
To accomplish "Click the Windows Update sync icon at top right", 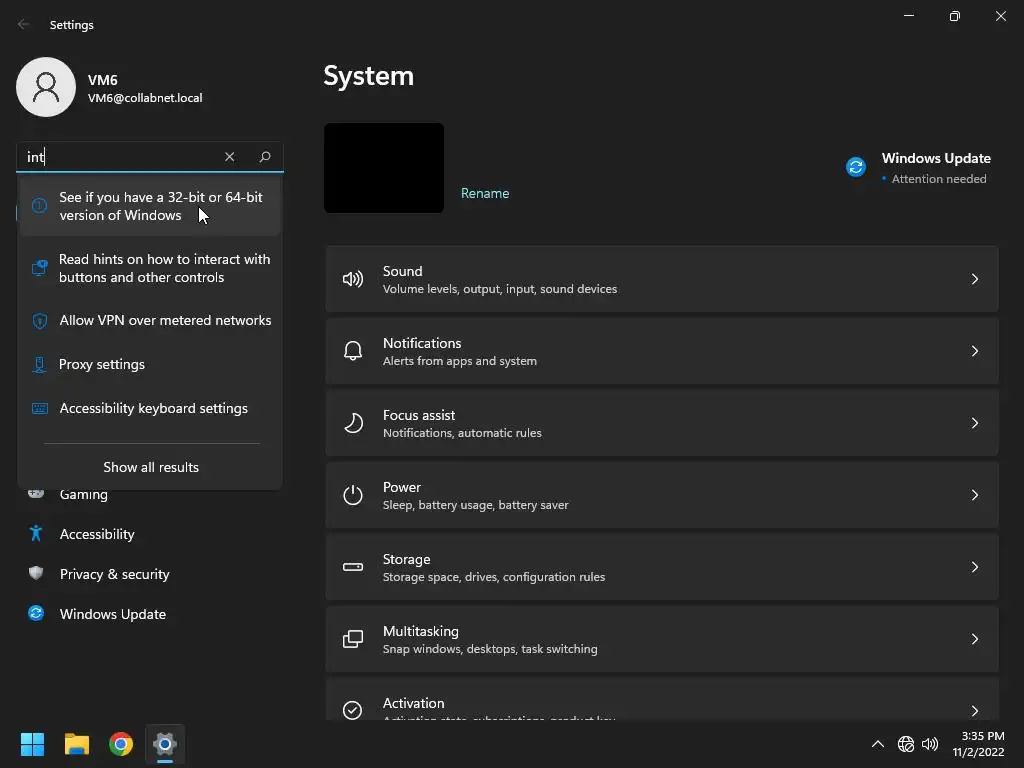I will point(856,167).
